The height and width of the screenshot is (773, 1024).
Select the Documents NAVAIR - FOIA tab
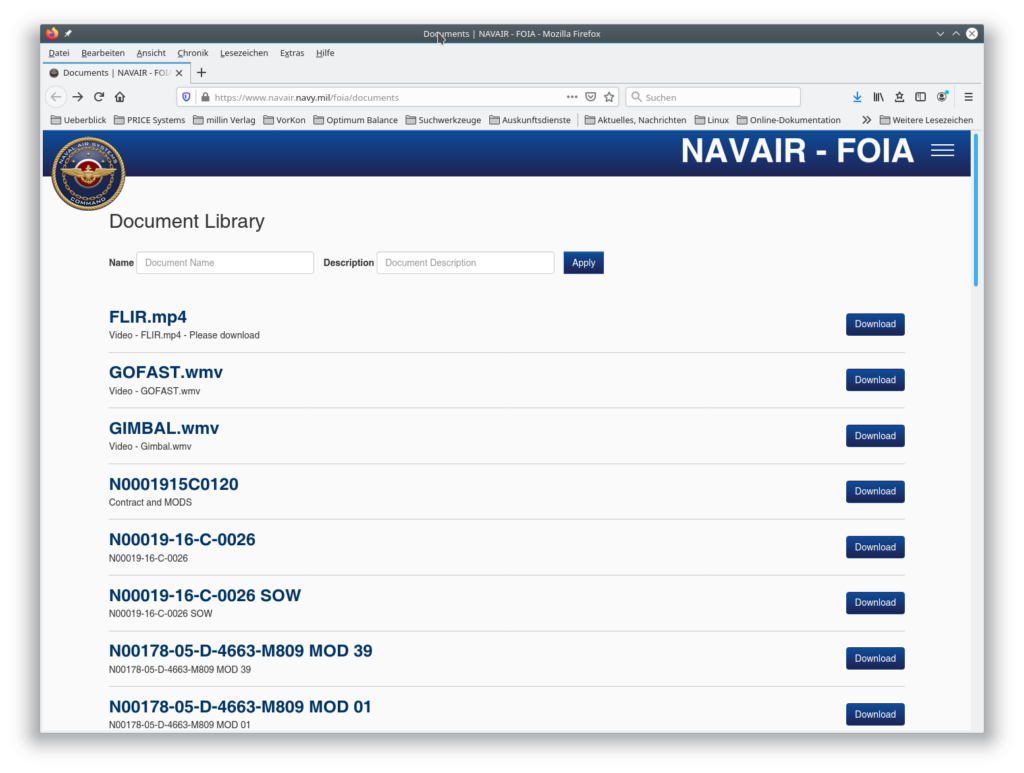[x=117, y=73]
